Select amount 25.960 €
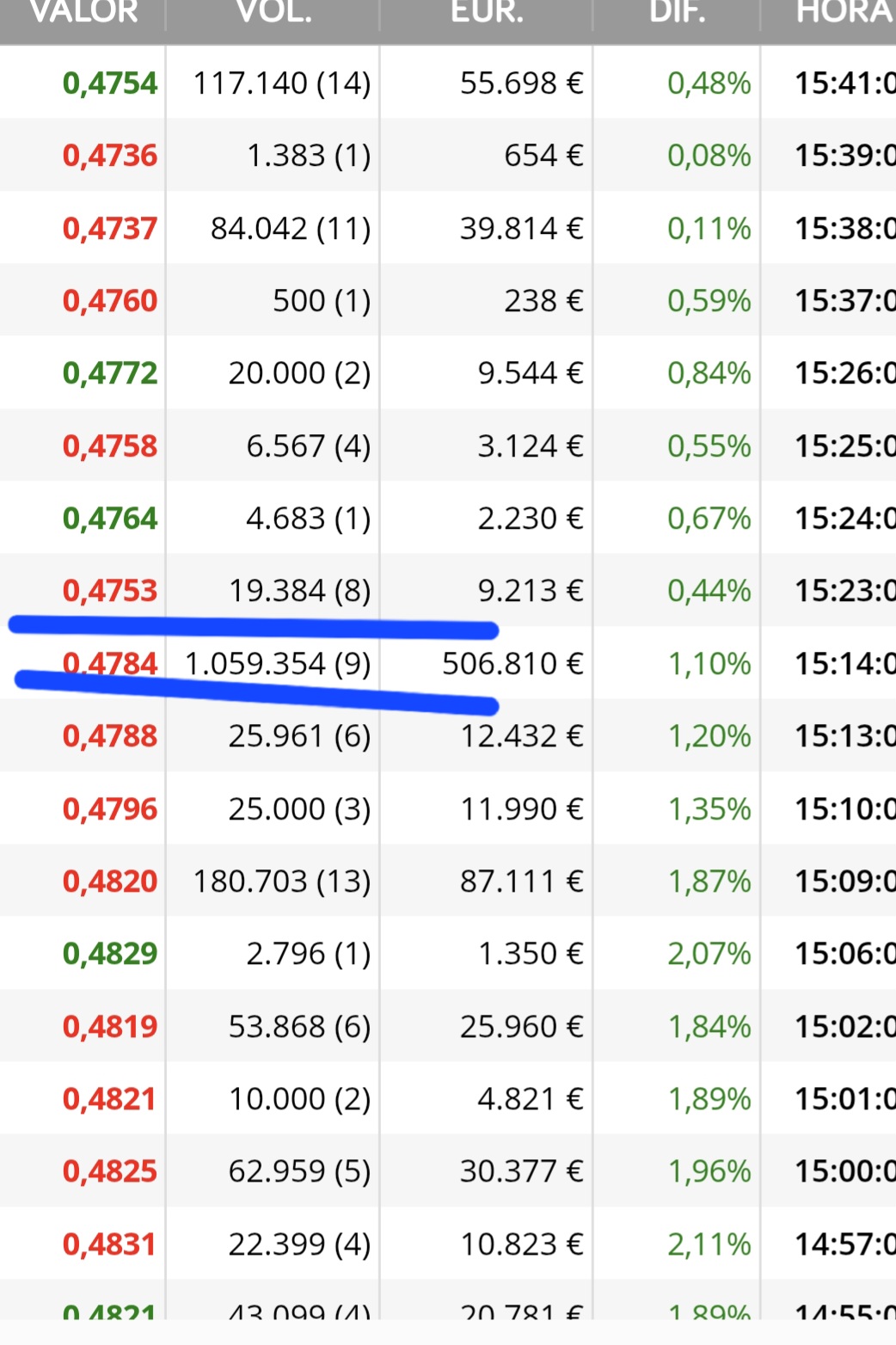This screenshot has height=1345, width=896. click(522, 1027)
